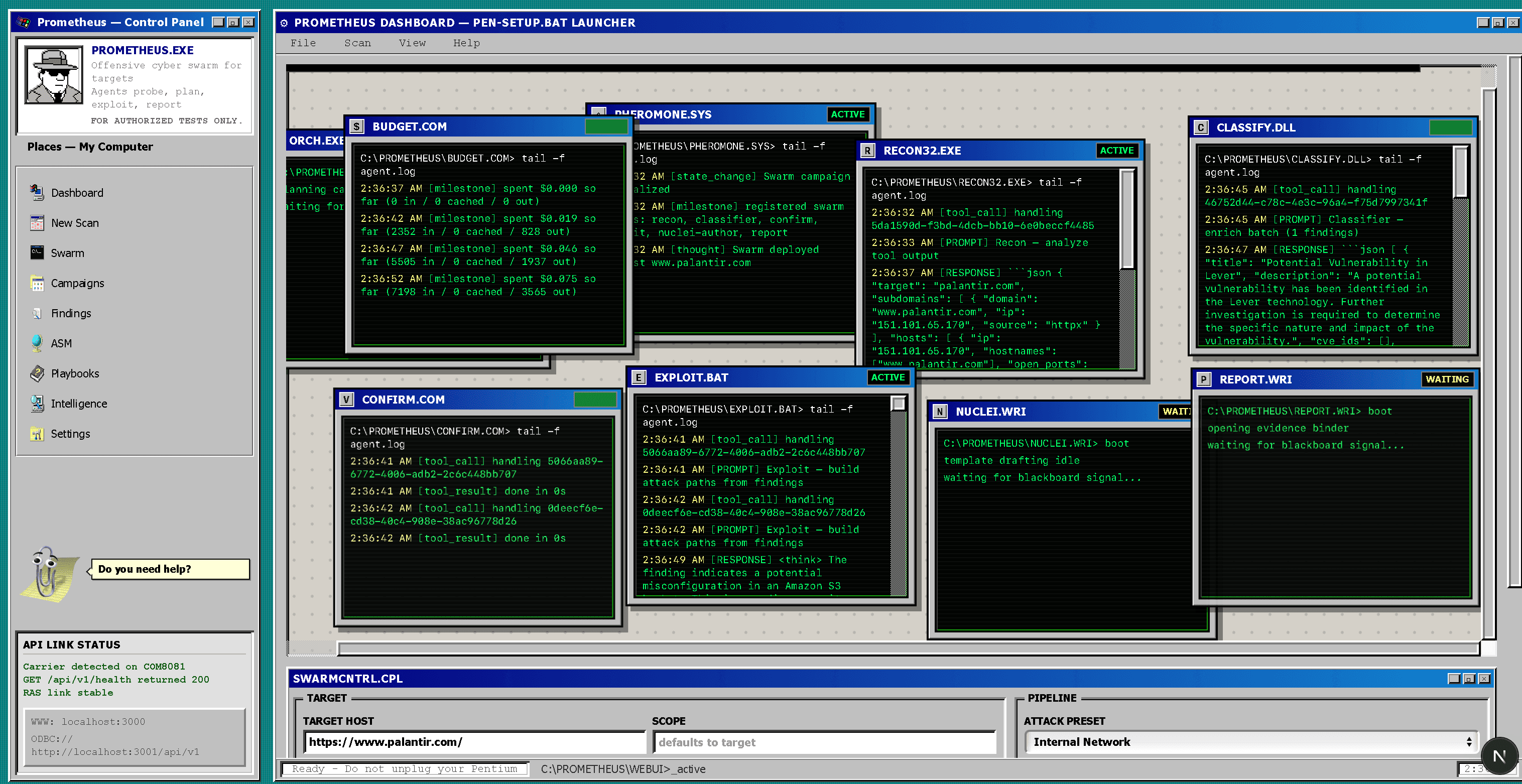Click the green status block on CLASSIFY.DLL
This screenshot has height=784, width=1522.
pos(1451,127)
